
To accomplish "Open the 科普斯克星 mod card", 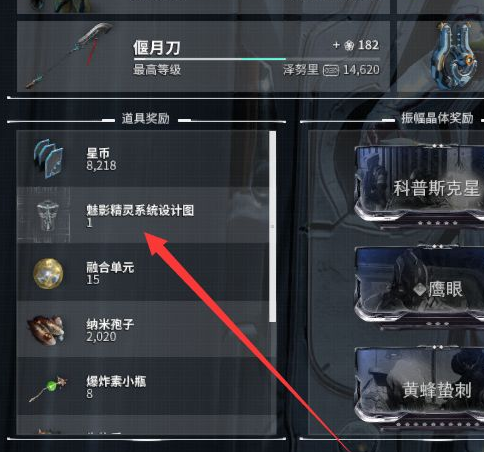I will coord(419,185).
